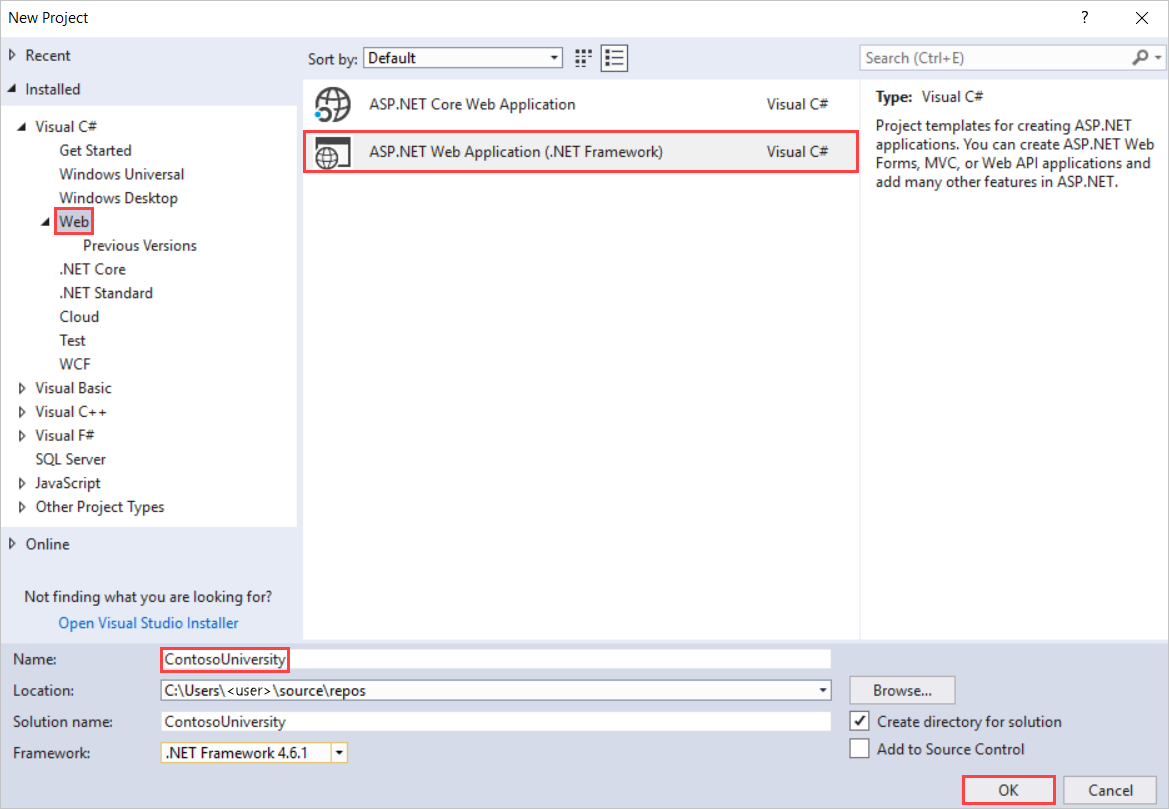Click the ASP.NET Core Web Application globe icon
Image resolution: width=1169 pixels, height=809 pixels.
(332, 104)
